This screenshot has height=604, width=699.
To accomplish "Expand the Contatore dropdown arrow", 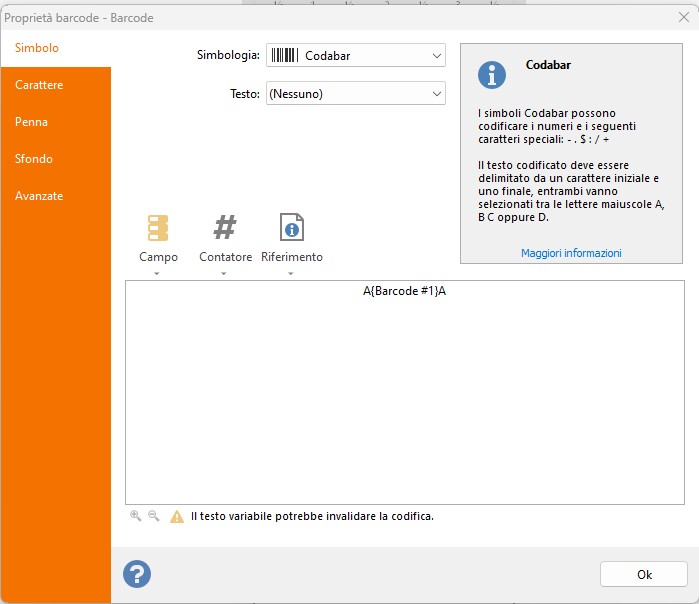I will pyautogui.click(x=224, y=274).
